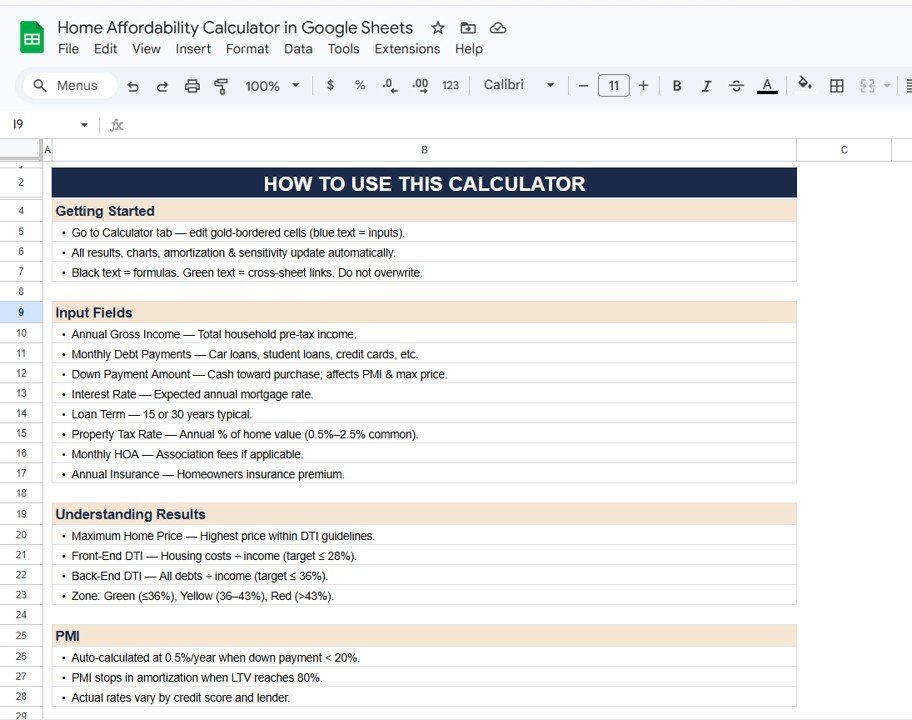Click the Redo arrow in toolbar

pos(162,86)
